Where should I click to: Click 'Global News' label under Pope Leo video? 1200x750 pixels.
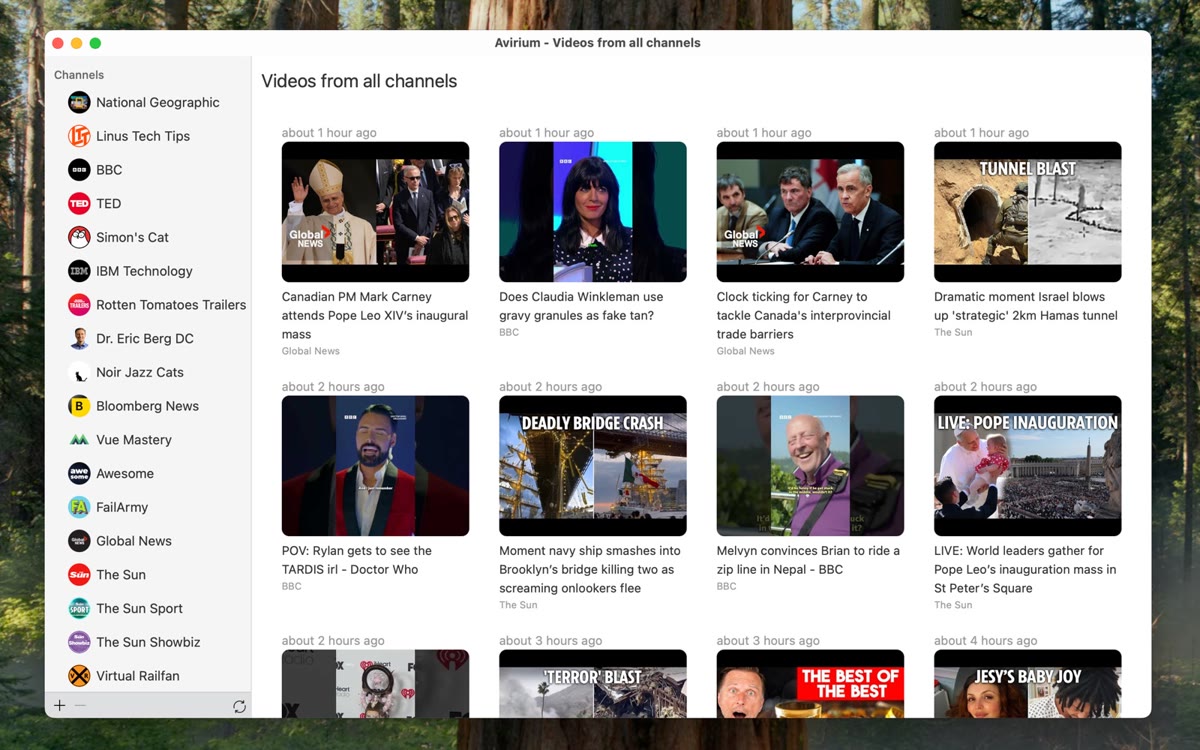(x=311, y=351)
